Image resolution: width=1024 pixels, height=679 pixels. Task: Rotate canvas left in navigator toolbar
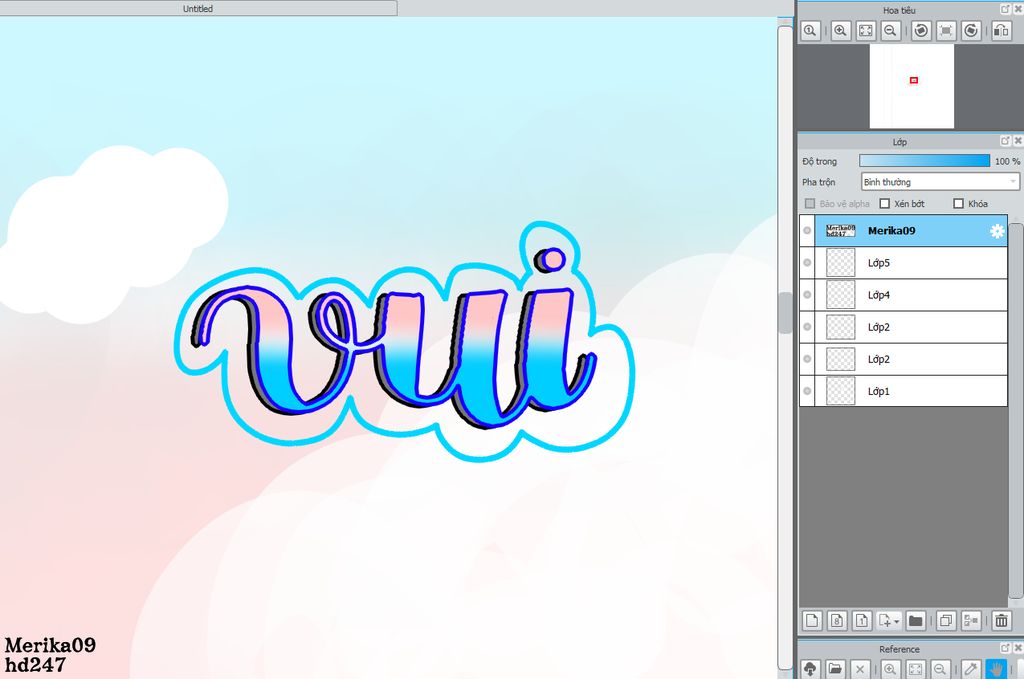coord(921,31)
